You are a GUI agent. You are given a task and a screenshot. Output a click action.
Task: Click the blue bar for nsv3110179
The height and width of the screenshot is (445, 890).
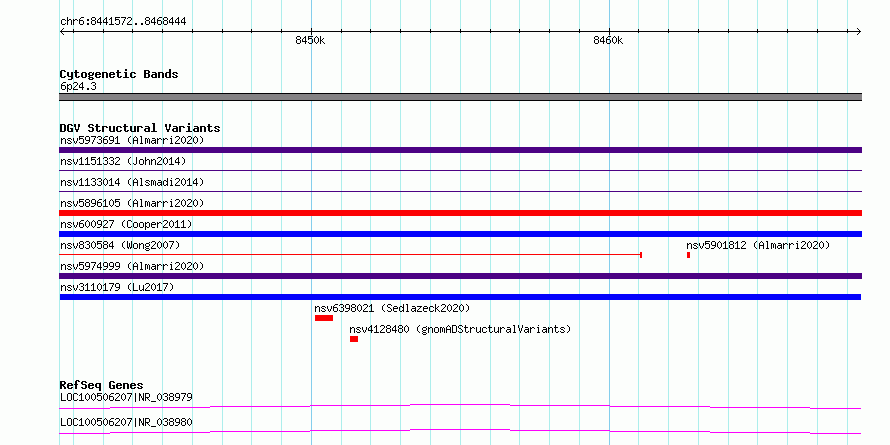pyautogui.click(x=460, y=297)
